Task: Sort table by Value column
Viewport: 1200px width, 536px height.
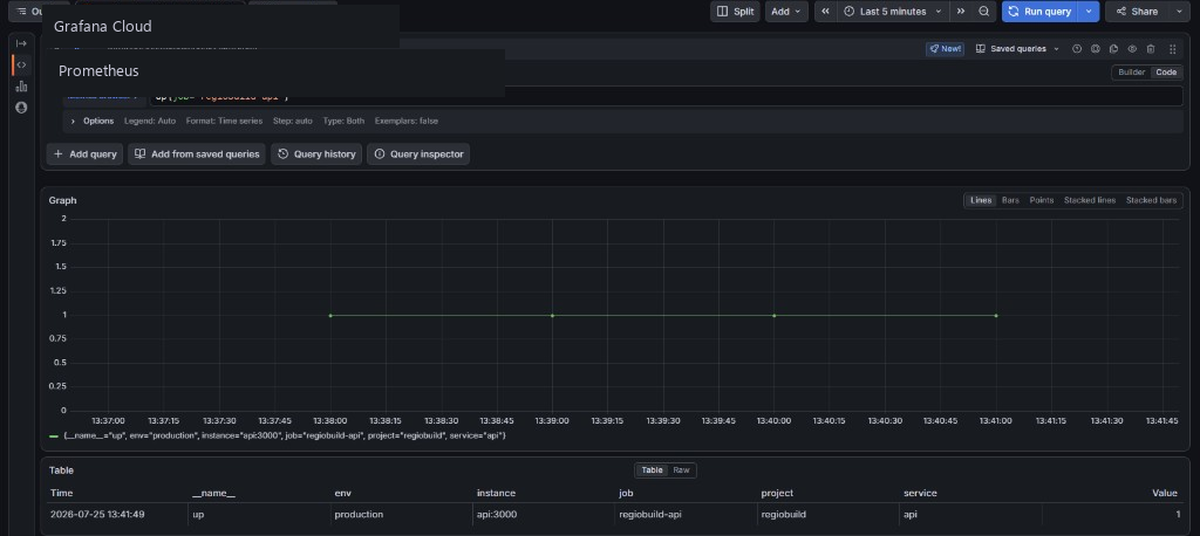Action: (x=1165, y=493)
